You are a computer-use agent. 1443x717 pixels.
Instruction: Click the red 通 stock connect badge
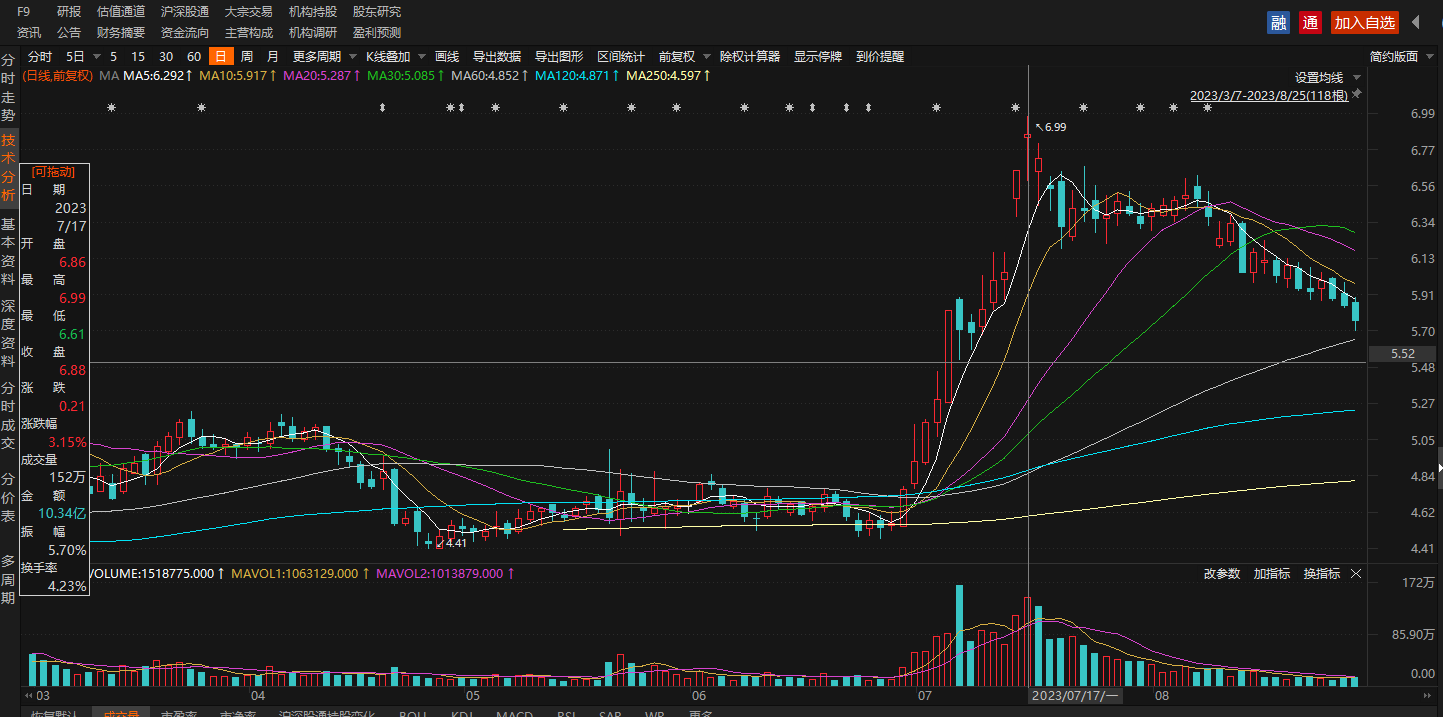pyautogui.click(x=1310, y=23)
